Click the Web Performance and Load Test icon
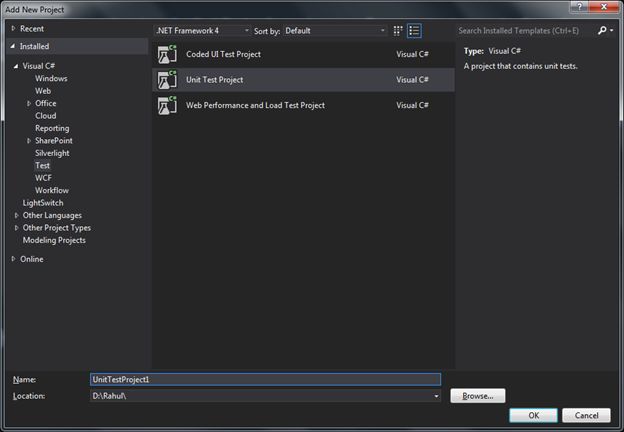 (x=167, y=105)
